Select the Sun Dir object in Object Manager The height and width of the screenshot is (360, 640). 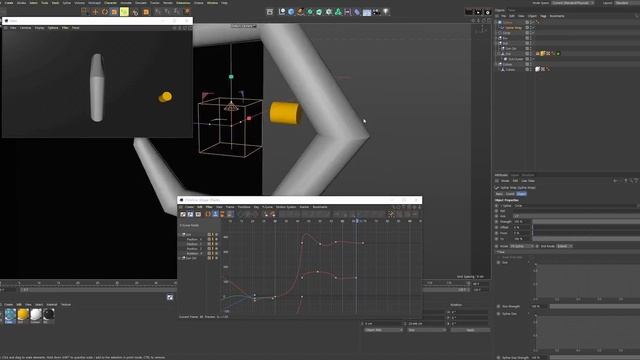point(511,49)
